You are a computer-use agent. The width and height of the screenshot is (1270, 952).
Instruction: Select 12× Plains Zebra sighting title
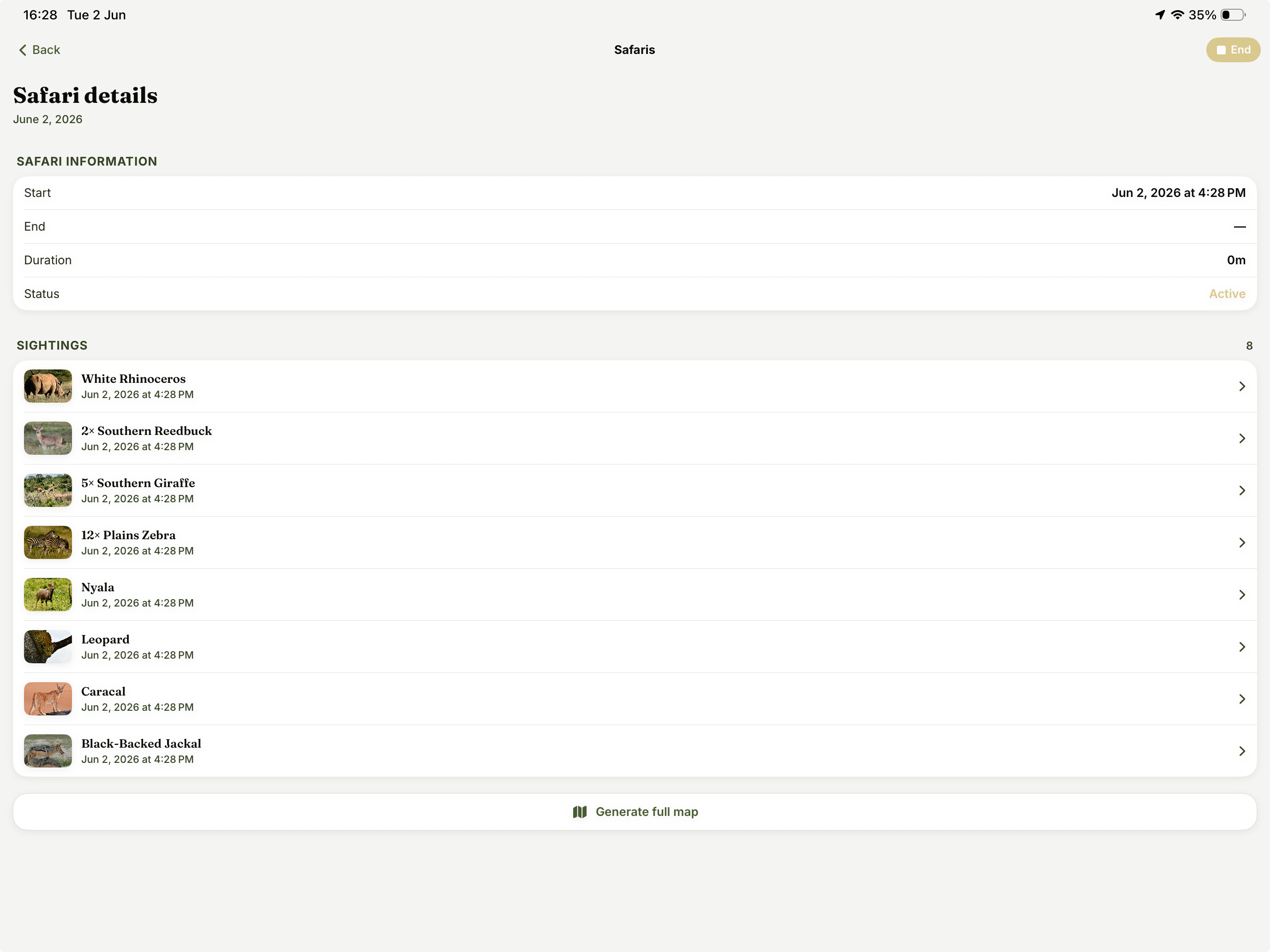[128, 535]
